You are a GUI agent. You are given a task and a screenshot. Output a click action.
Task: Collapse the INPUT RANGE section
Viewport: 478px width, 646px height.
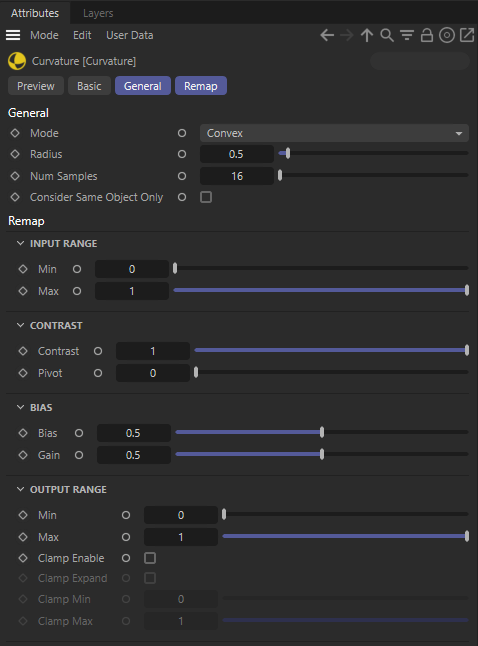coord(20,243)
